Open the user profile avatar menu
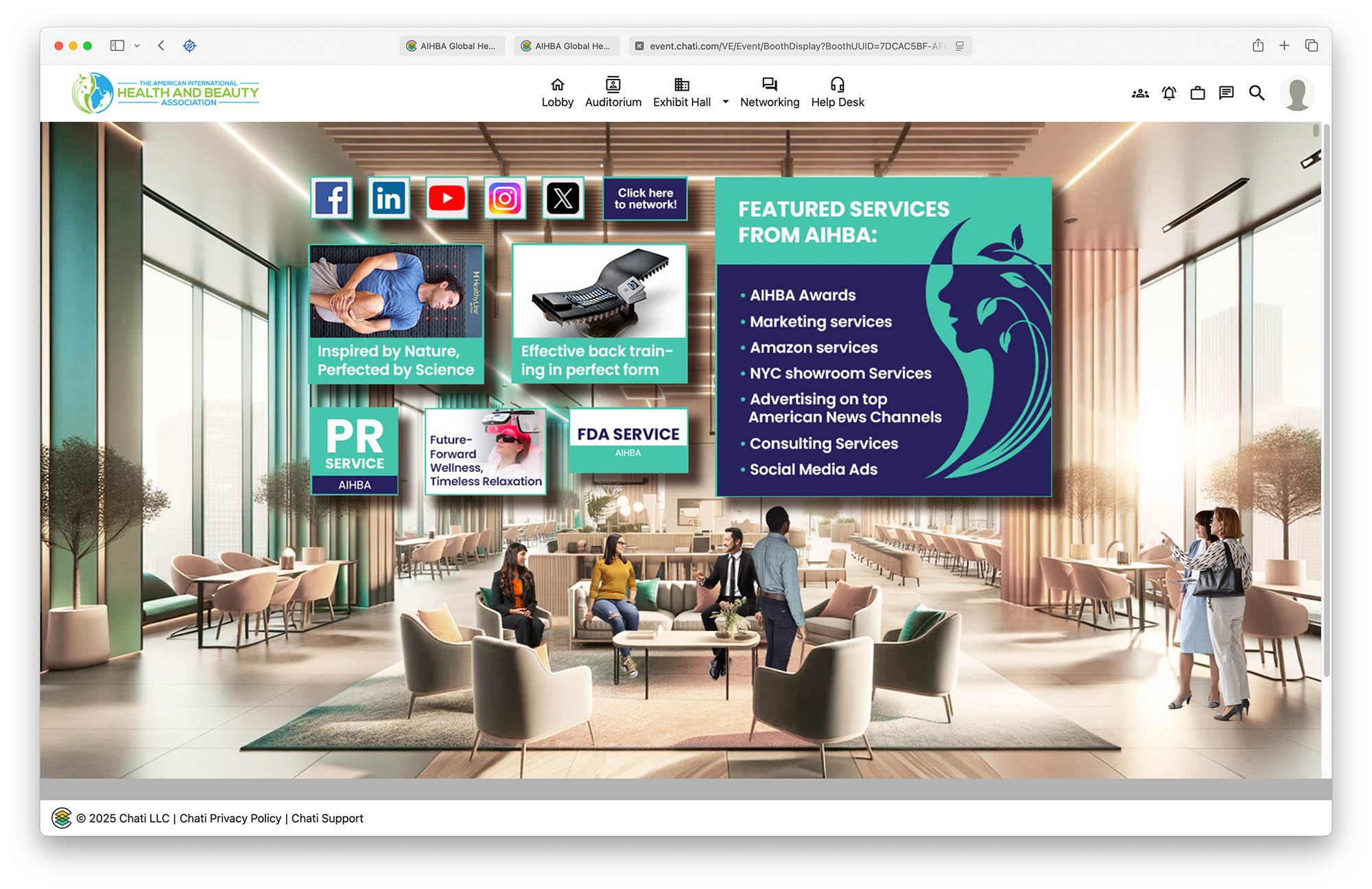Screen dimensions: 1372x889 pyautogui.click(x=1297, y=94)
